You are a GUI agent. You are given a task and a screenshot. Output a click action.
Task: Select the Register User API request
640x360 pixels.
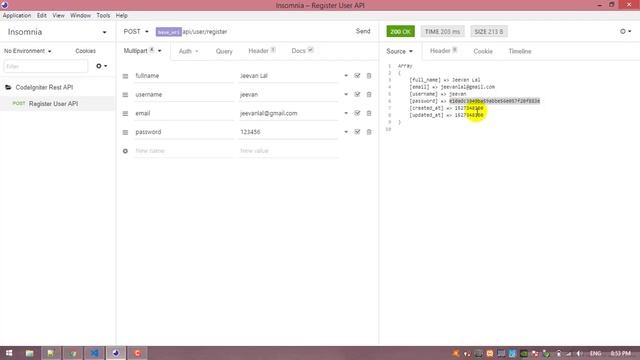pos(58,104)
